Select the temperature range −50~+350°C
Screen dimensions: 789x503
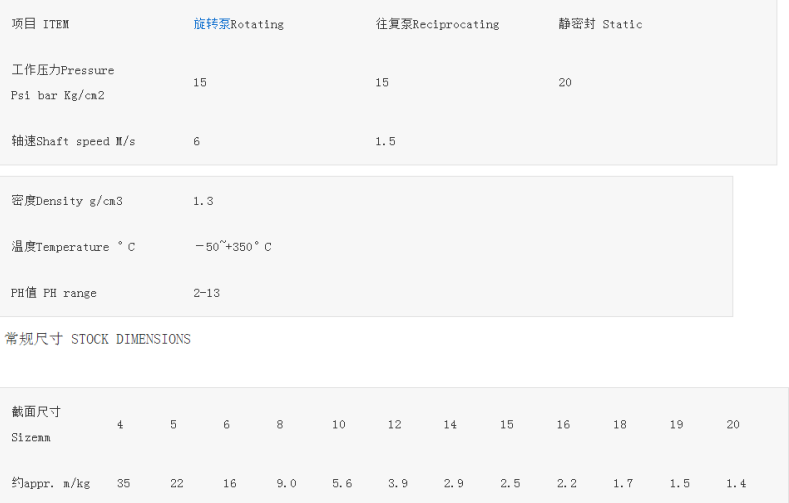(233, 246)
